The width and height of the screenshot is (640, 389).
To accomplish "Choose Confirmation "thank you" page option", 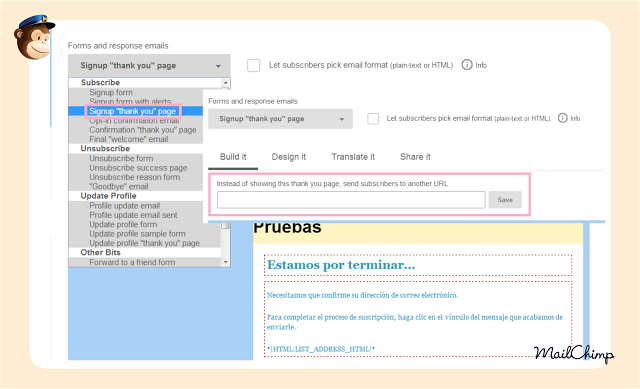I will [x=143, y=130].
